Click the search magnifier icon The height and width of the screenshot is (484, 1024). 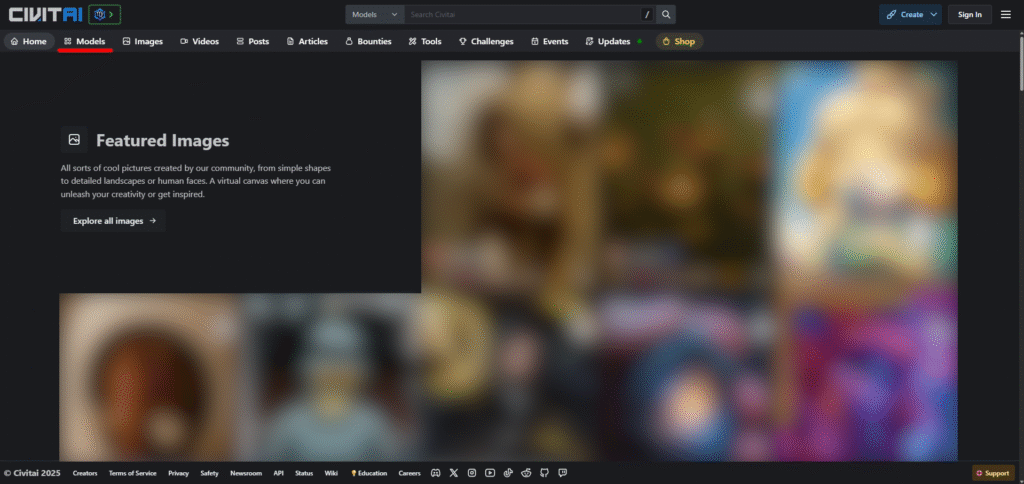click(x=667, y=14)
